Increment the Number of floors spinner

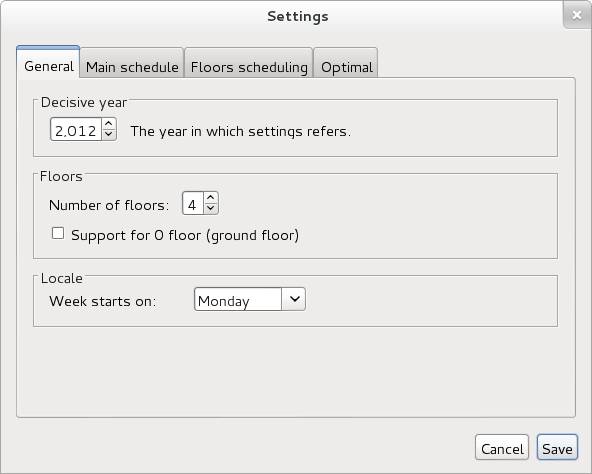click(x=211, y=198)
